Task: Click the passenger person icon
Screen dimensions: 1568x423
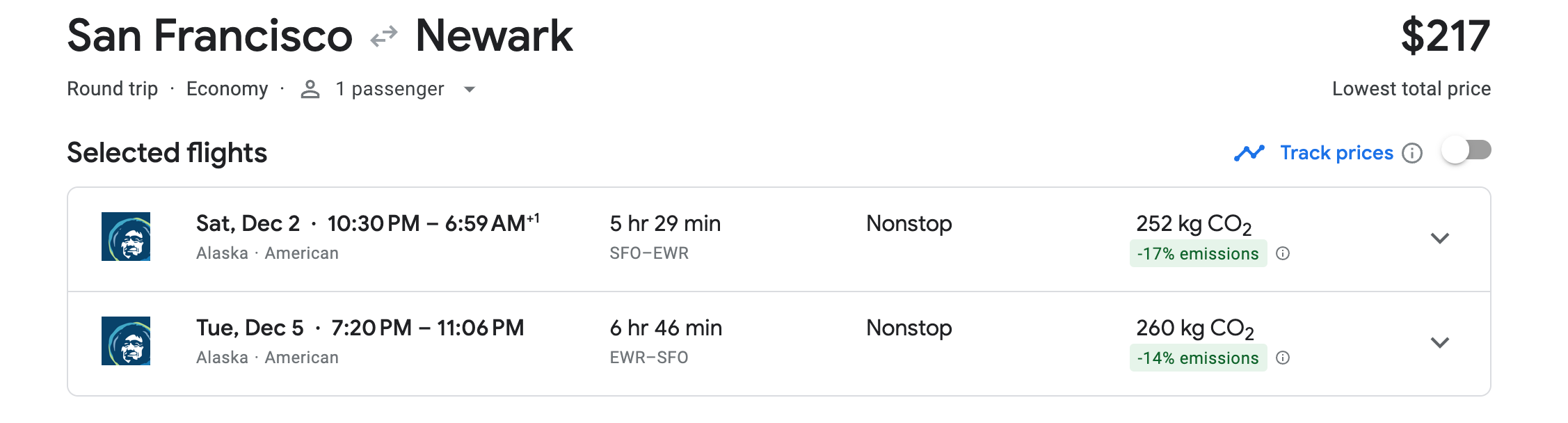Action: coord(310,89)
